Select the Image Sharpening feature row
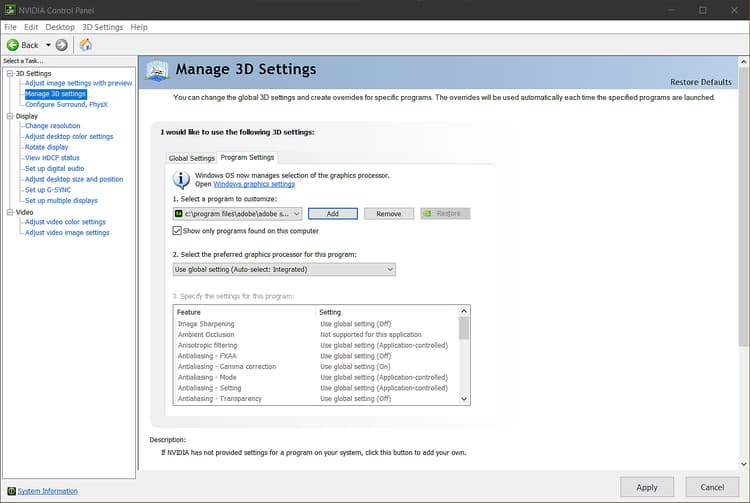The width and height of the screenshot is (750, 503). [315, 324]
